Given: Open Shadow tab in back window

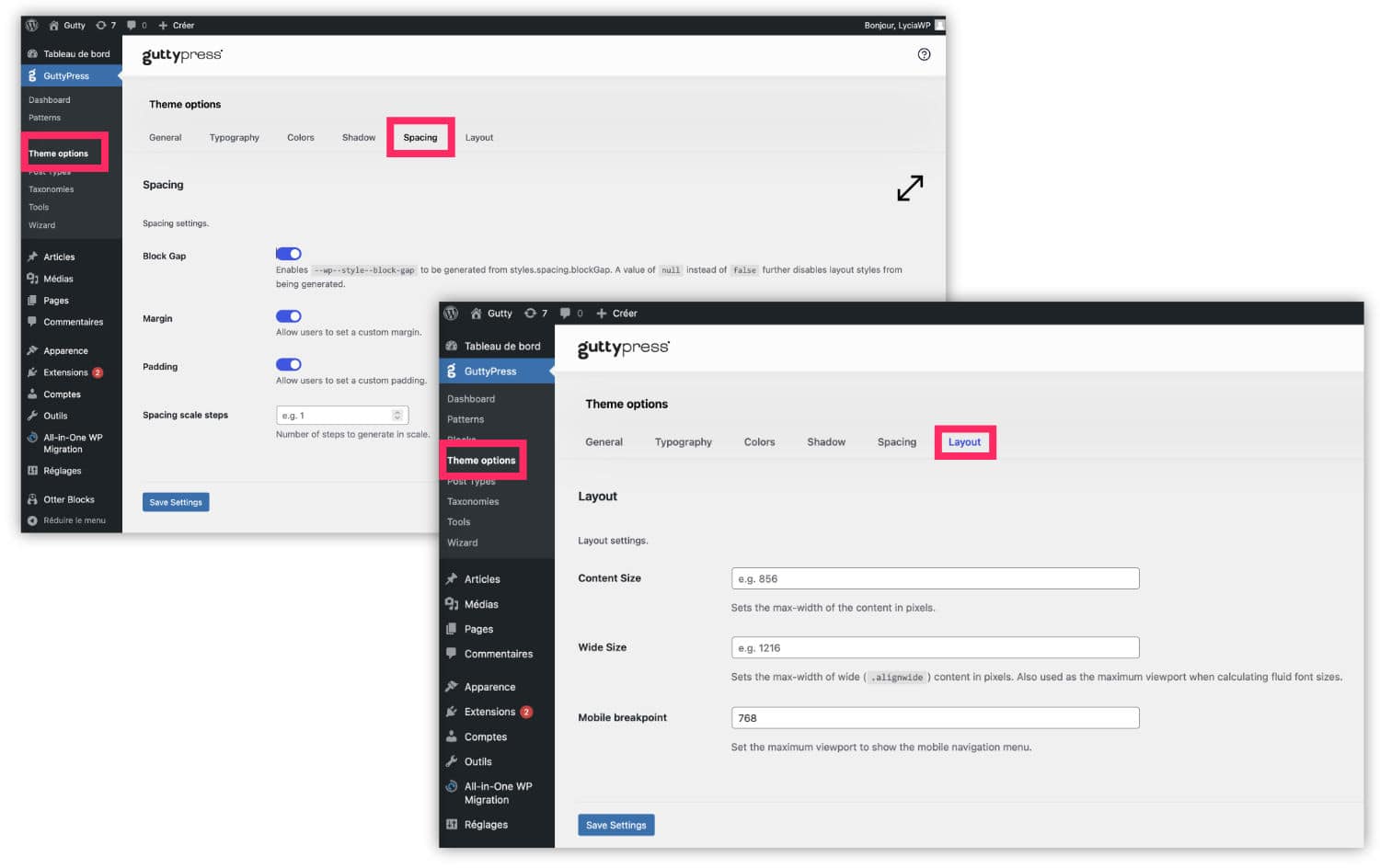Looking at the screenshot, I should (x=359, y=138).
